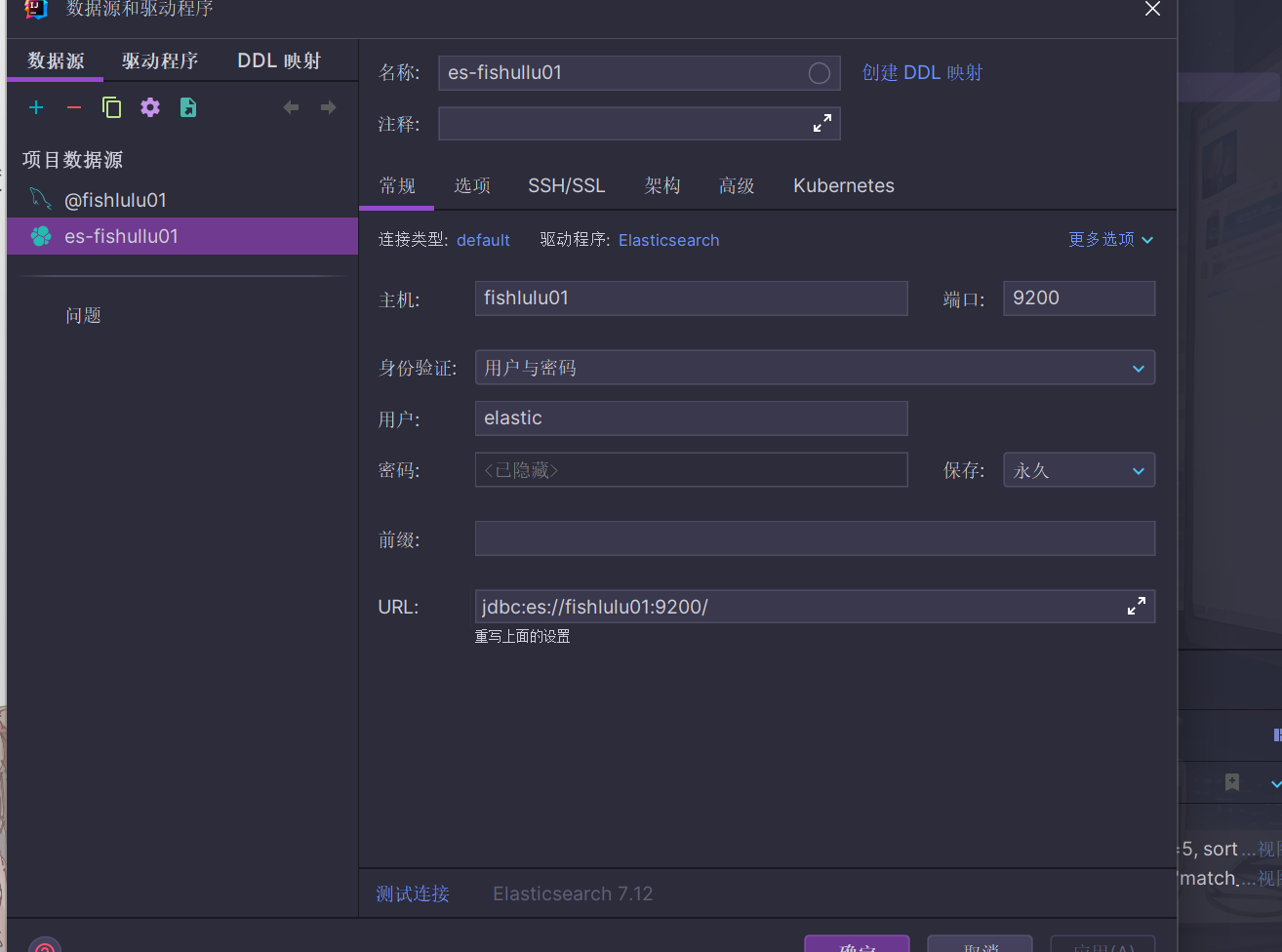Pick a color via the circle in 名称 field

coord(820,73)
